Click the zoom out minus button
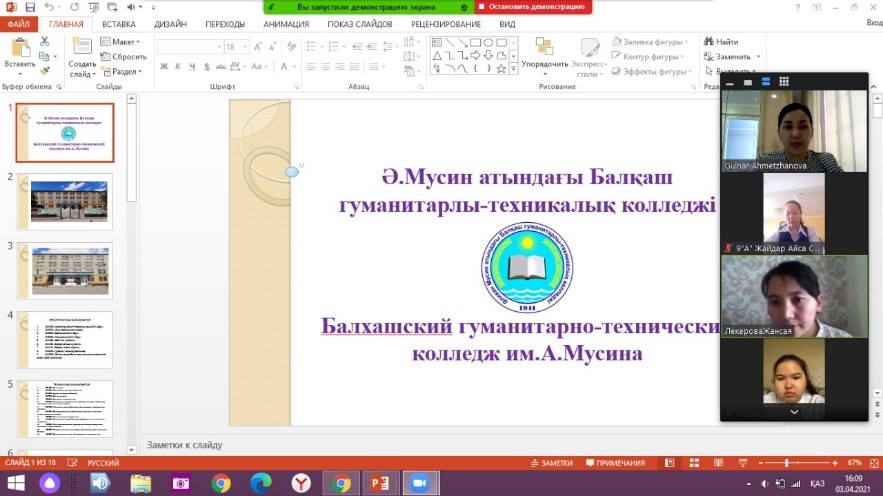Screen dimensions: 883x496 coord(761,463)
